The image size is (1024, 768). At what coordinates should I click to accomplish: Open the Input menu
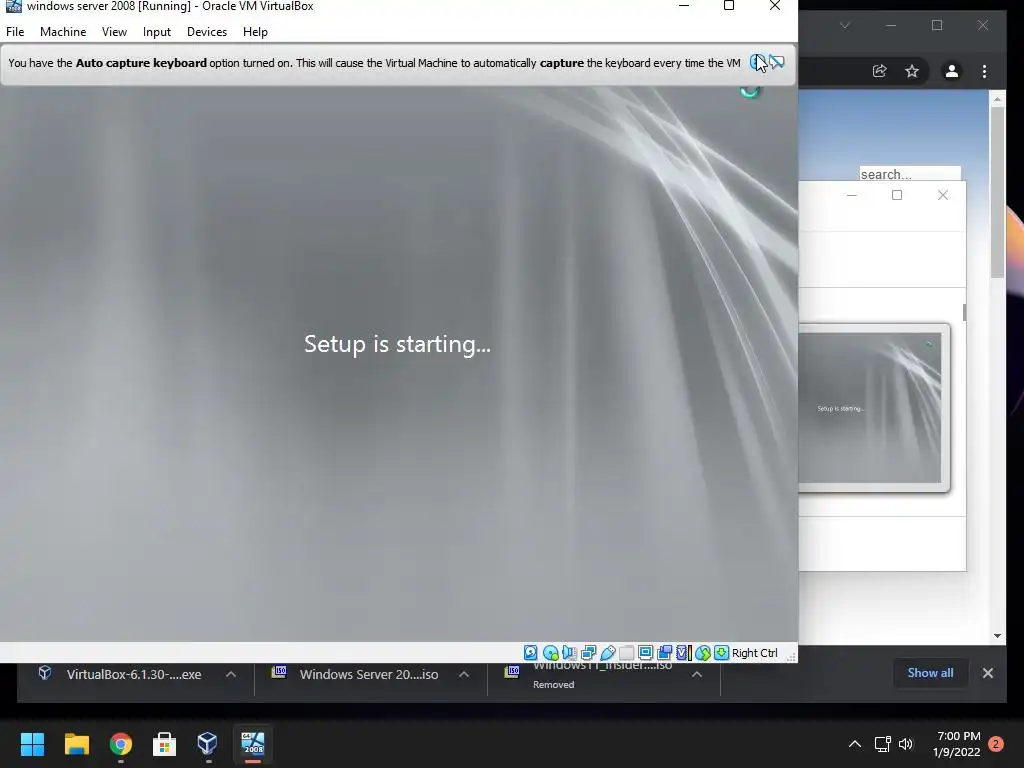[x=157, y=31]
